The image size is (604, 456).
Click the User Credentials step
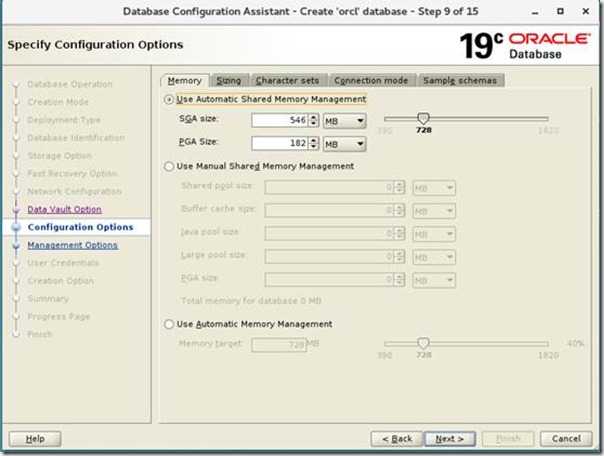(63, 263)
